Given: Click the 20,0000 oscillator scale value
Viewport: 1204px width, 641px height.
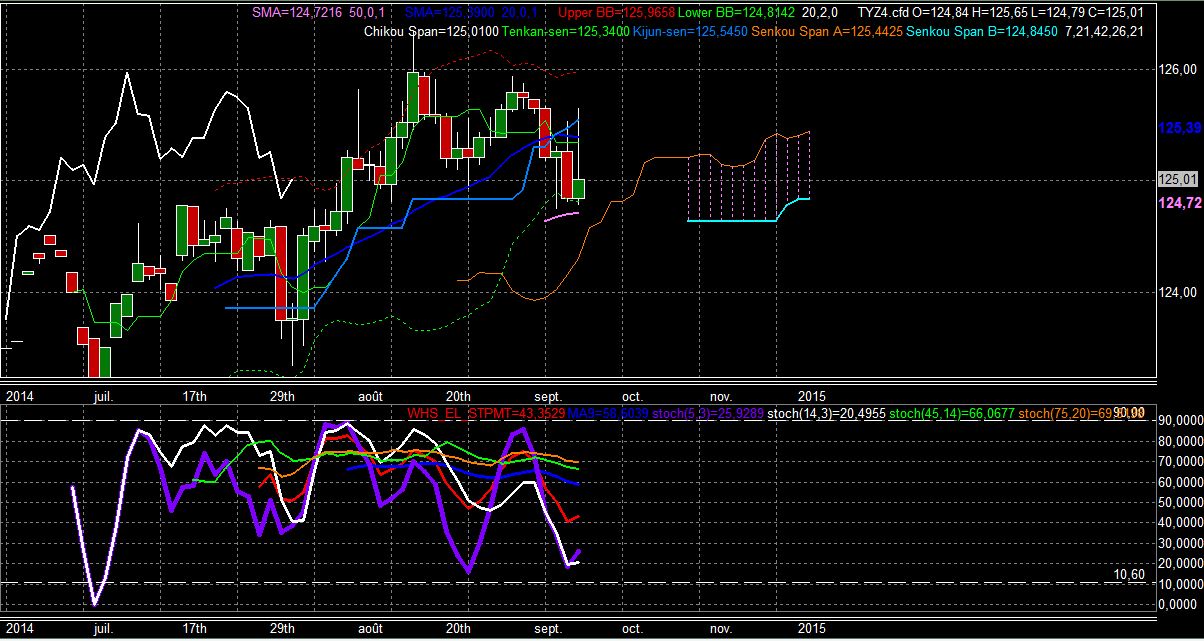Looking at the screenshot, I should (1182, 564).
